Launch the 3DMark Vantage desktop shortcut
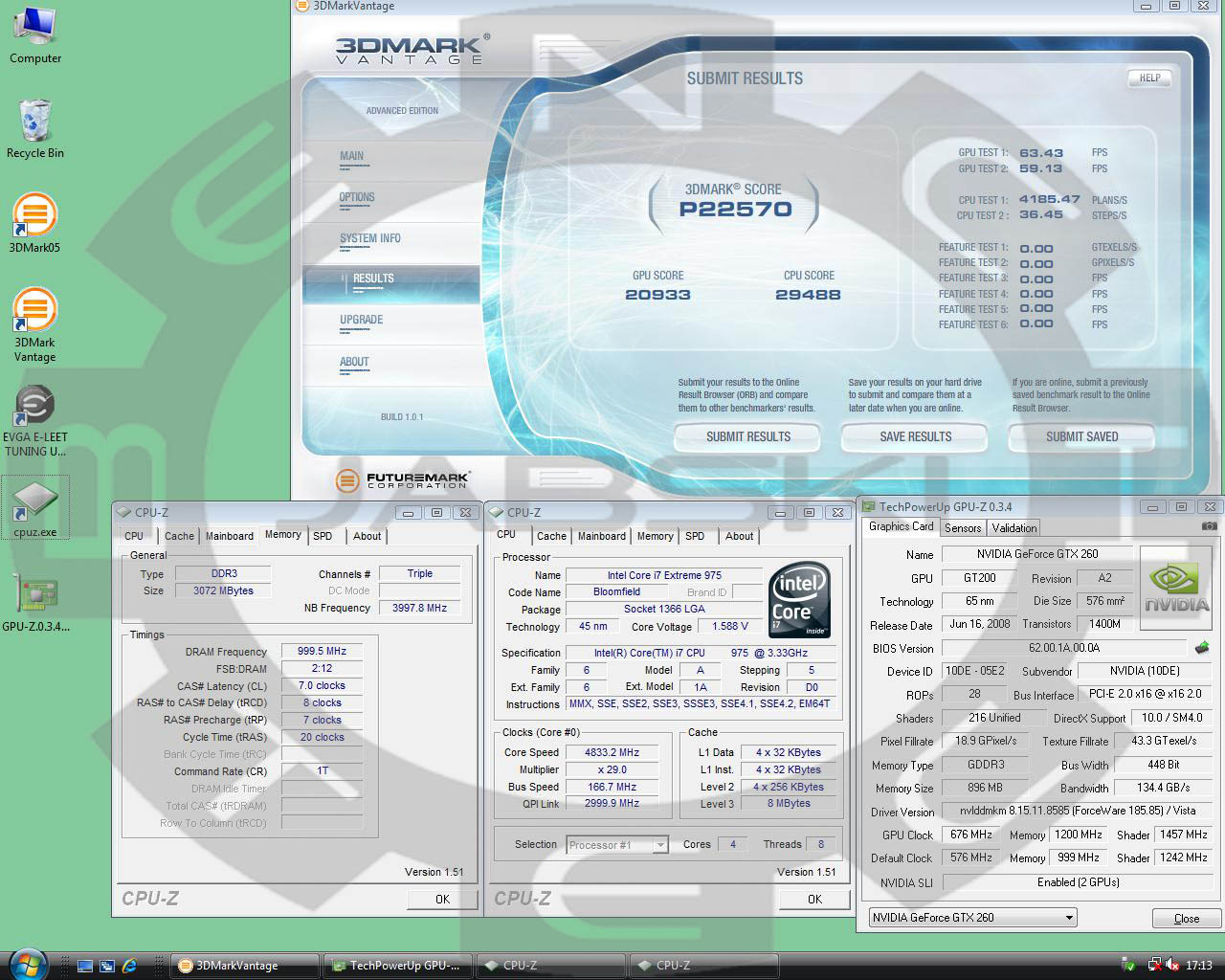This screenshot has width=1225, height=980. click(34, 325)
